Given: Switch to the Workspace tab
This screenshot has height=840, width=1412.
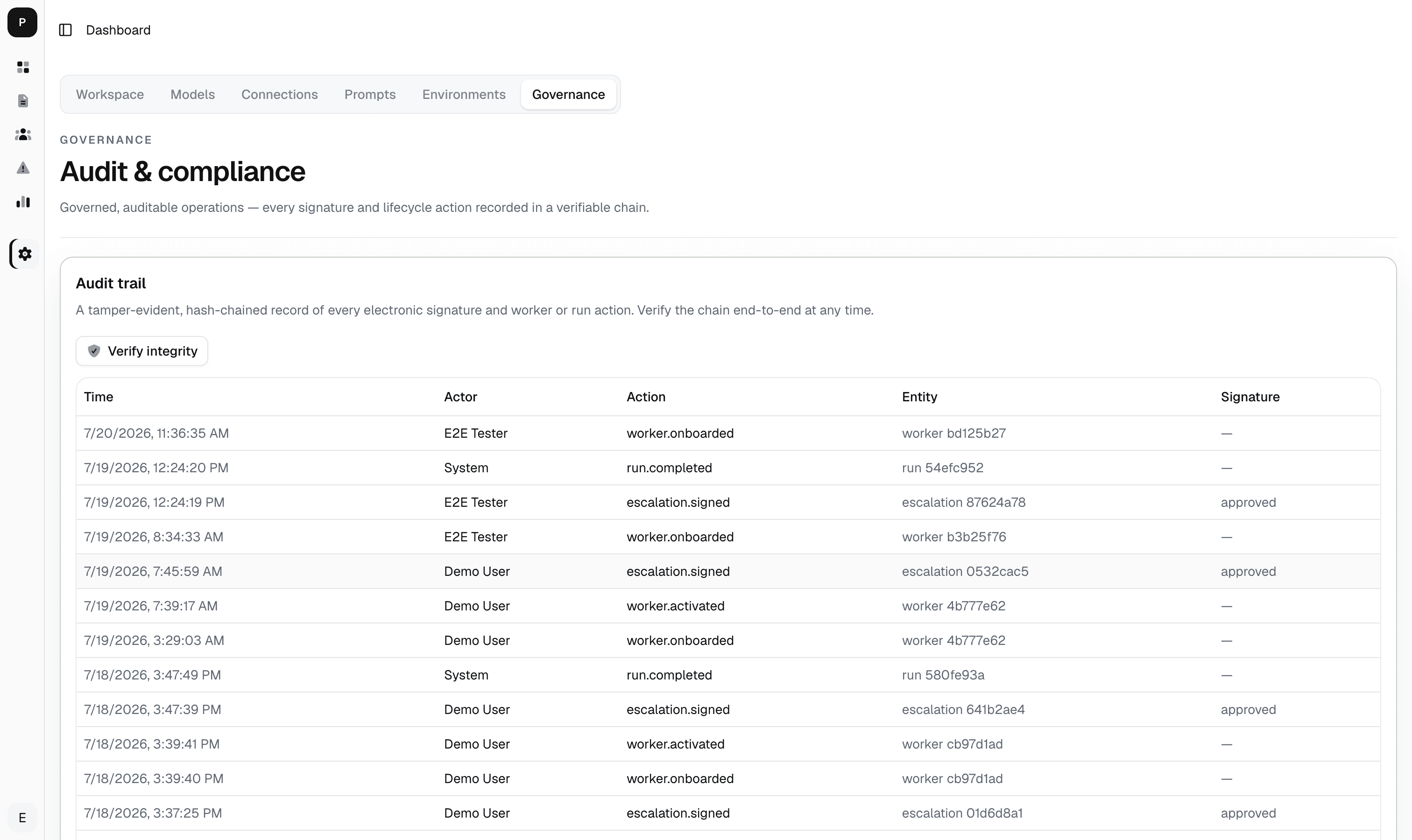Looking at the screenshot, I should coord(110,95).
